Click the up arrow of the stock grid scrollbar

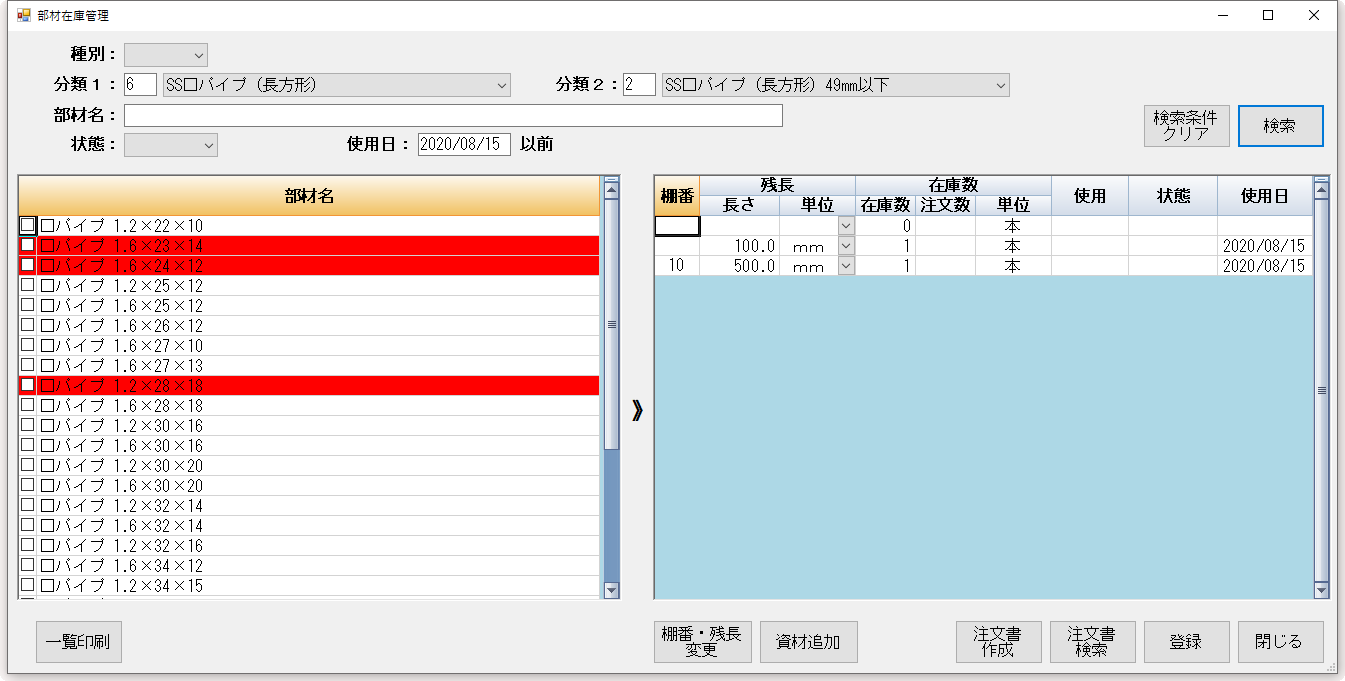(1321, 185)
